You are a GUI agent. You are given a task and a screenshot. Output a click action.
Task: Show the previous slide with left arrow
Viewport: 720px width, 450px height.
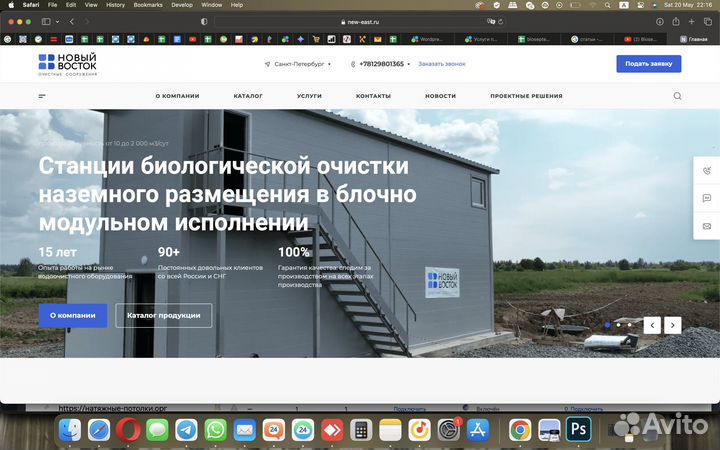click(x=652, y=325)
